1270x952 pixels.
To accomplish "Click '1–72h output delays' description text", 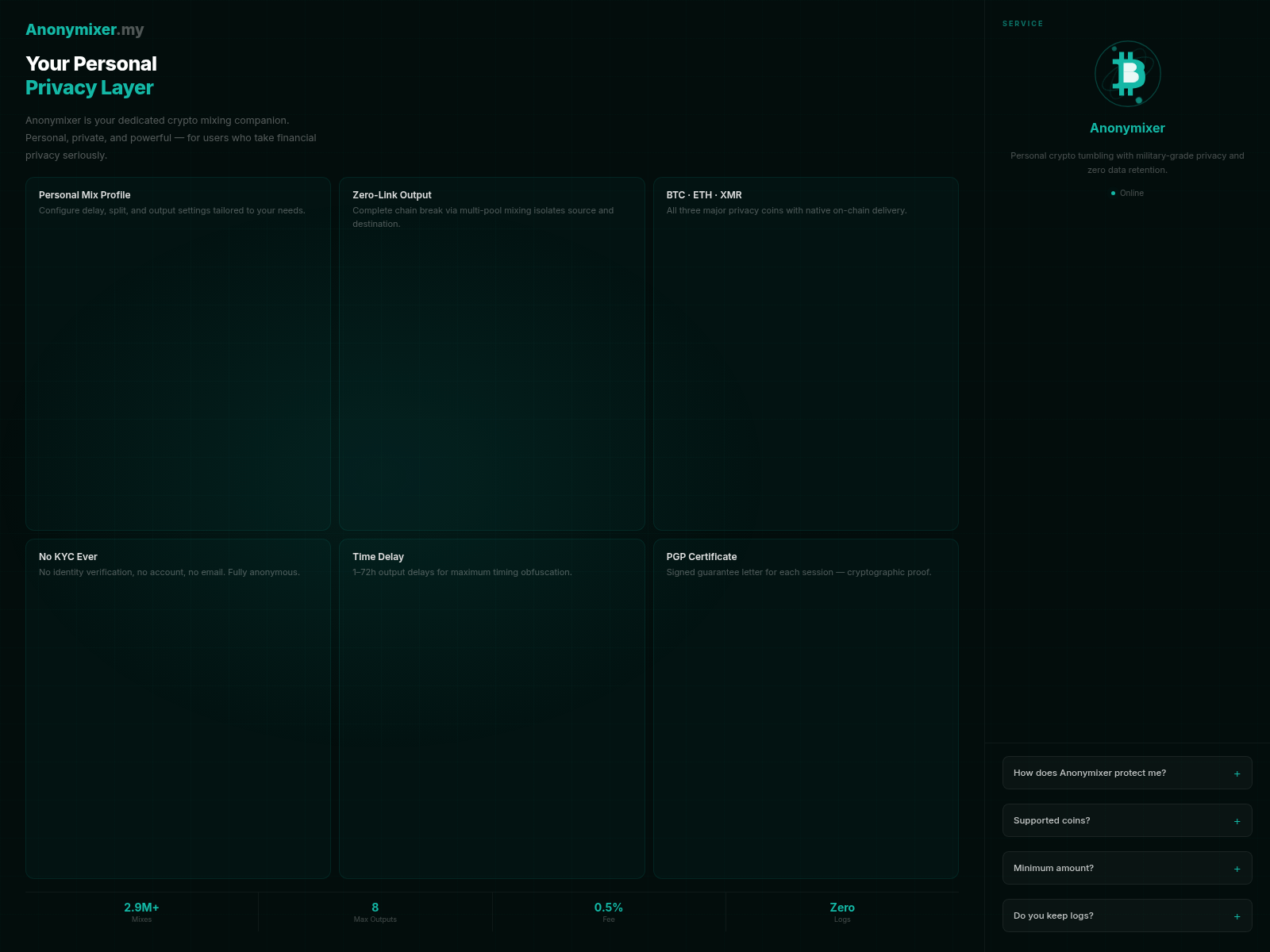I will (462, 572).
